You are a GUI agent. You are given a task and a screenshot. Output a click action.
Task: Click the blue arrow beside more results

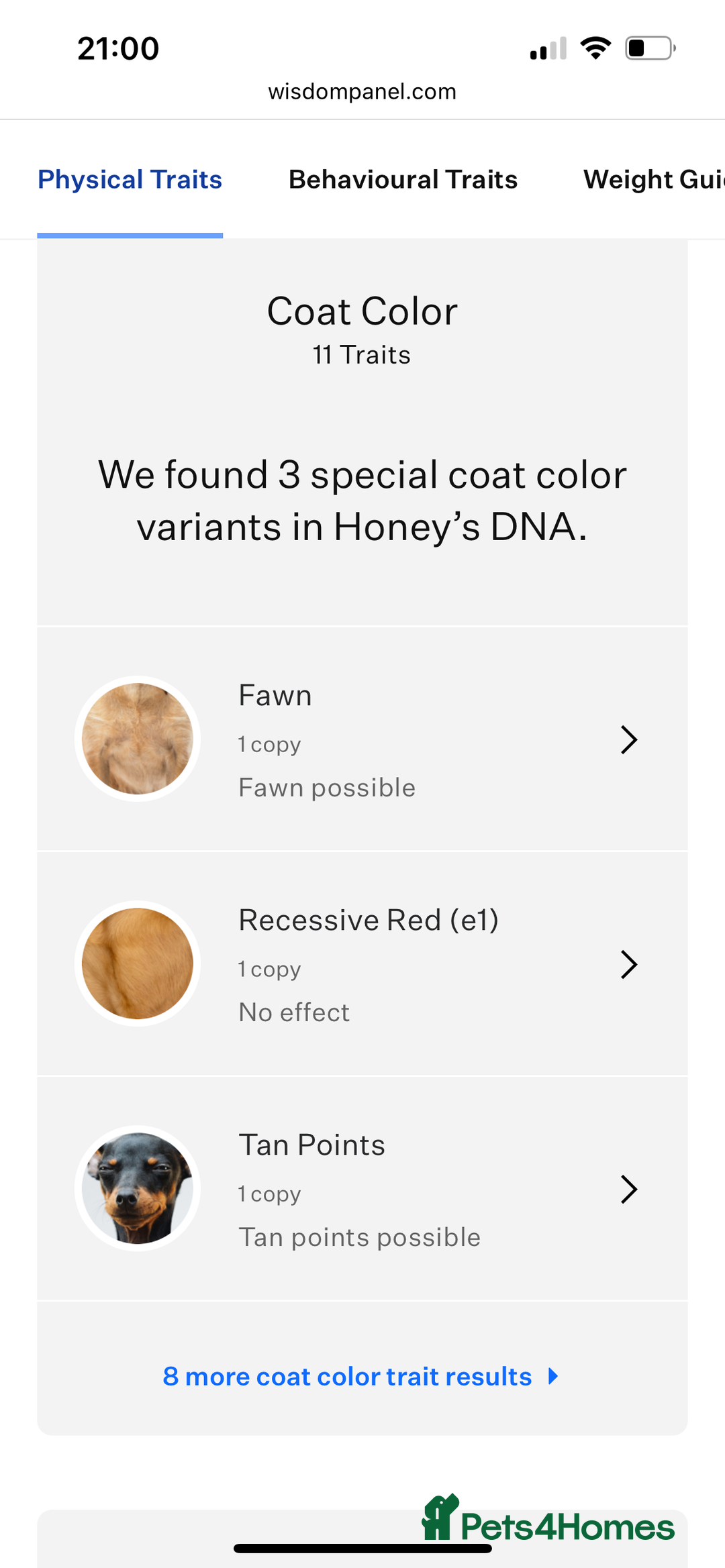553,1376
